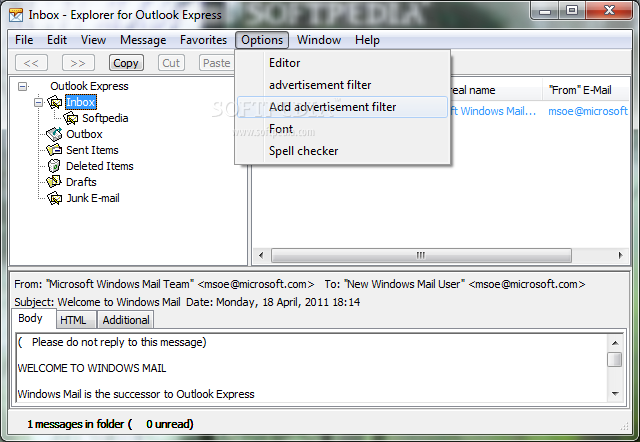Select the Sent Items folder label
The width and height of the screenshot is (640, 442).
point(92,150)
